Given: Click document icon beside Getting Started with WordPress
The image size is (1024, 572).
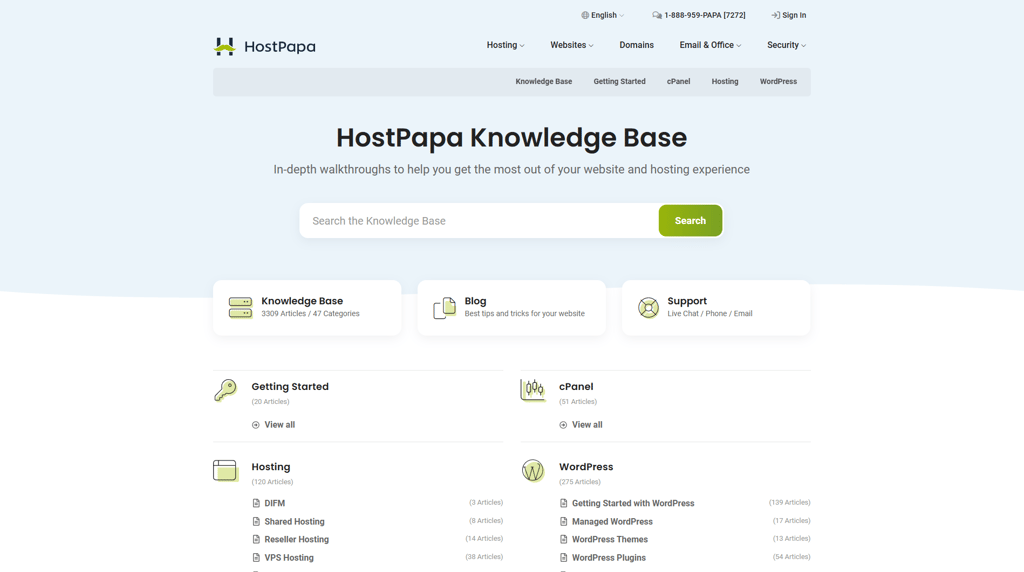Looking at the screenshot, I should point(564,503).
